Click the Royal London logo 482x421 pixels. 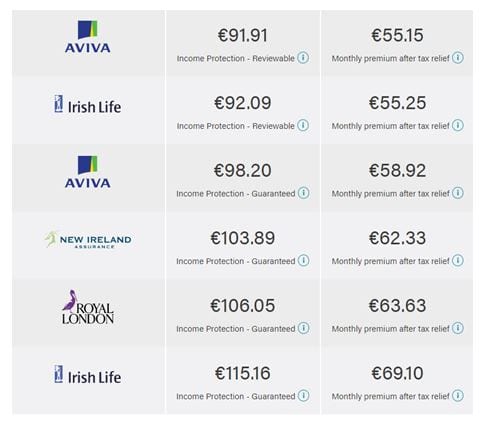(88, 307)
